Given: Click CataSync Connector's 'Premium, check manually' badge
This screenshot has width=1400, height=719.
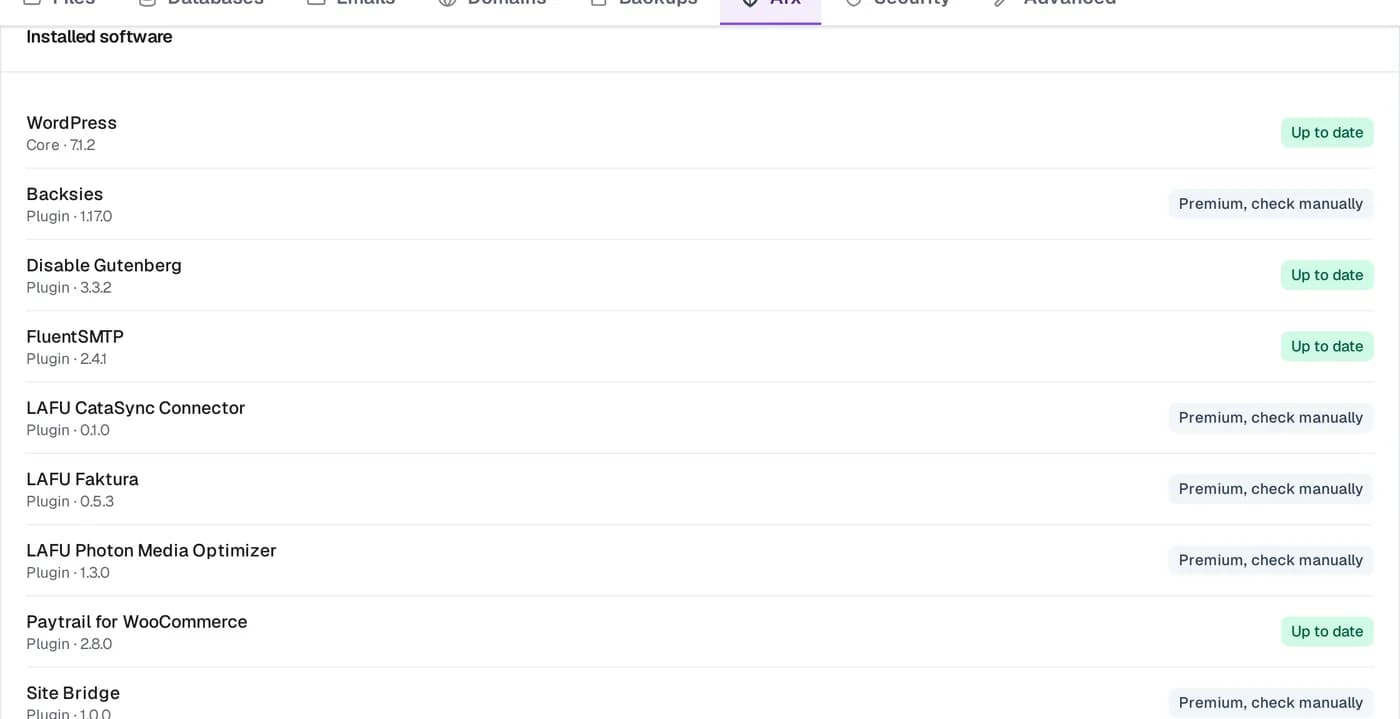Looking at the screenshot, I should tap(1271, 418).
